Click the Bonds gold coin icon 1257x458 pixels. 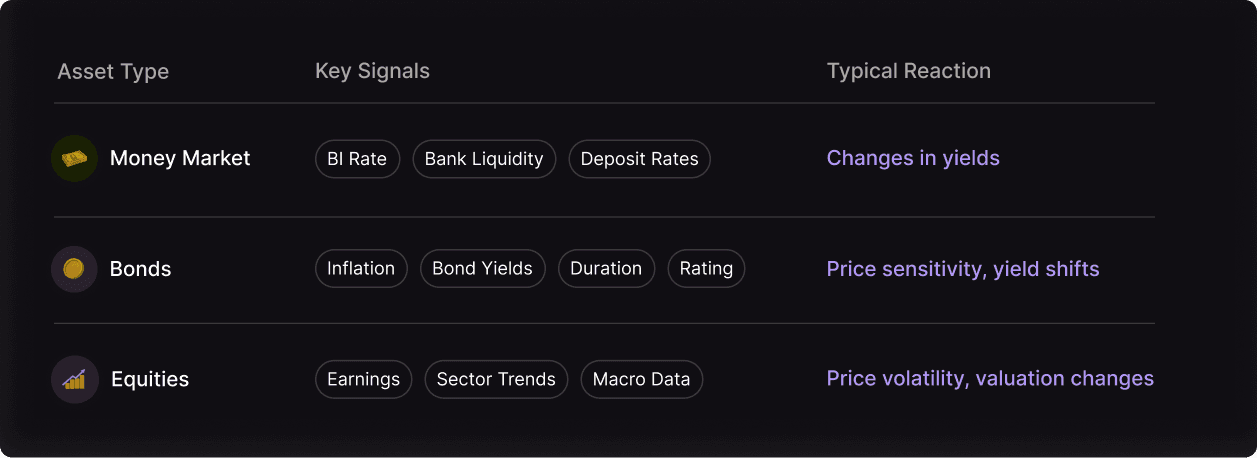74,269
